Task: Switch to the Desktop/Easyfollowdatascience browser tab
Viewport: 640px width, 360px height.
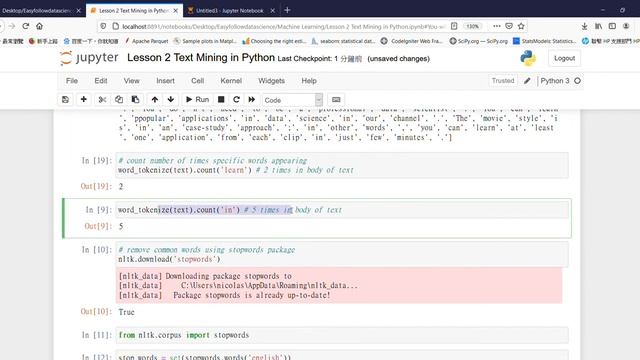Action: pyautogui.click(x=37, y=11)
